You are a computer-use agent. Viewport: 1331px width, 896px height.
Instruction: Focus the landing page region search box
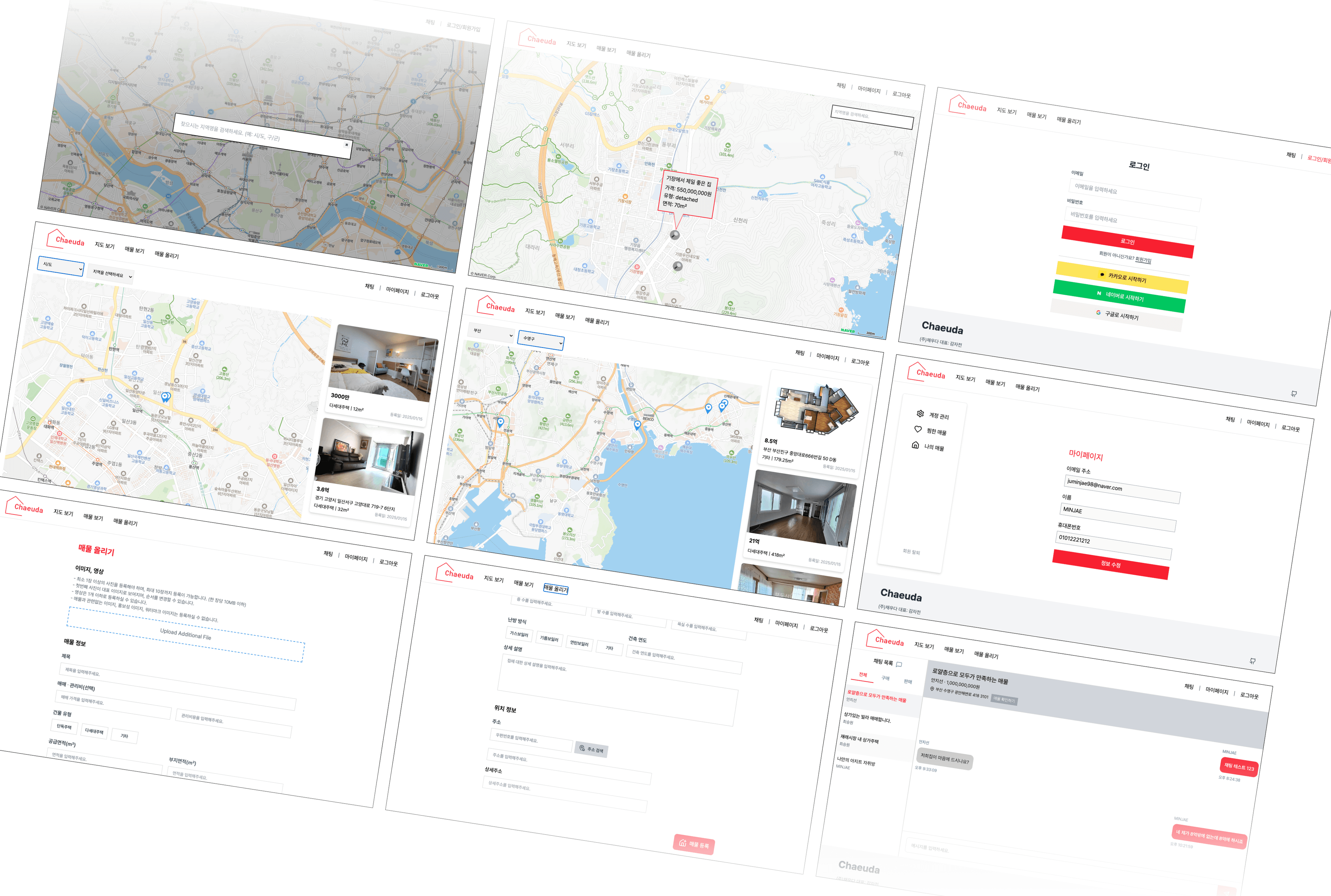point(263,135)
